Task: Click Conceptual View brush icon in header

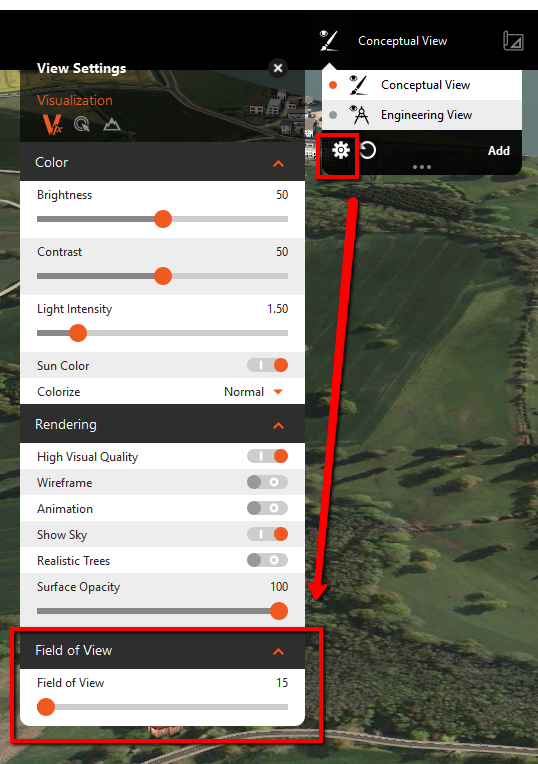Action: click(x=328, y=40)
